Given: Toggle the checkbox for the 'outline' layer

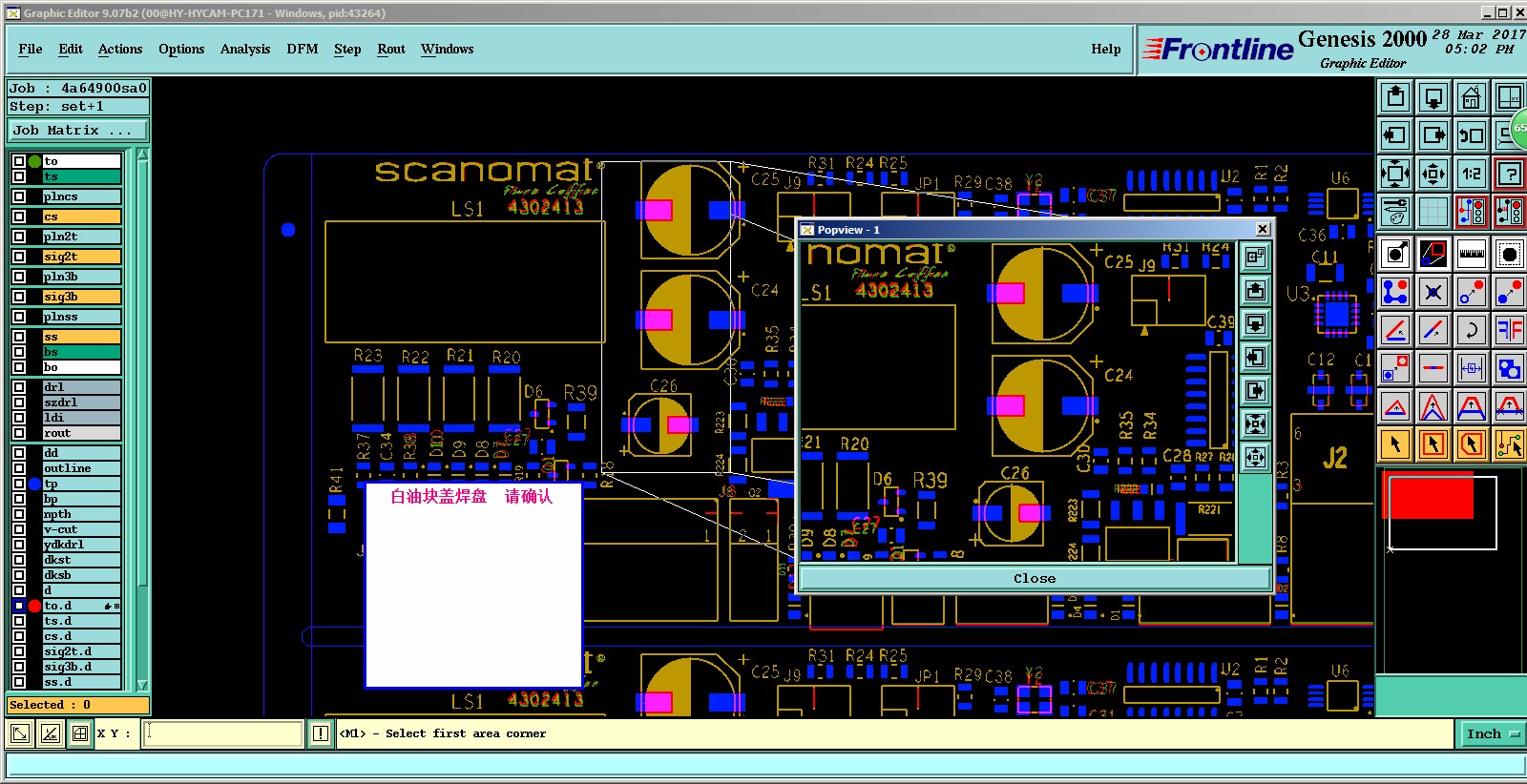Looking at the screenshot, I should click(x=19, y=468).
